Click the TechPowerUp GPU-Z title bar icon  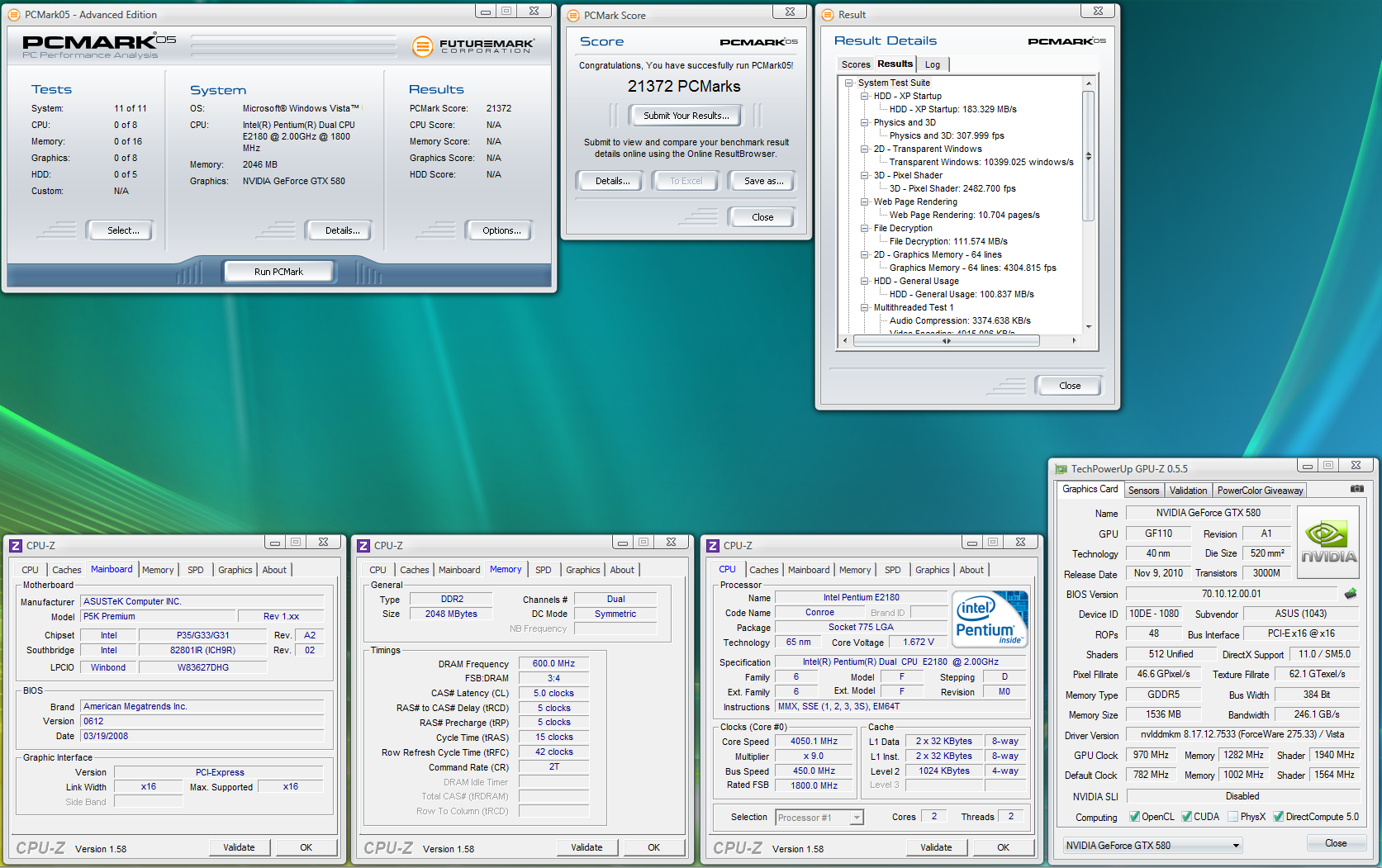1061,468
